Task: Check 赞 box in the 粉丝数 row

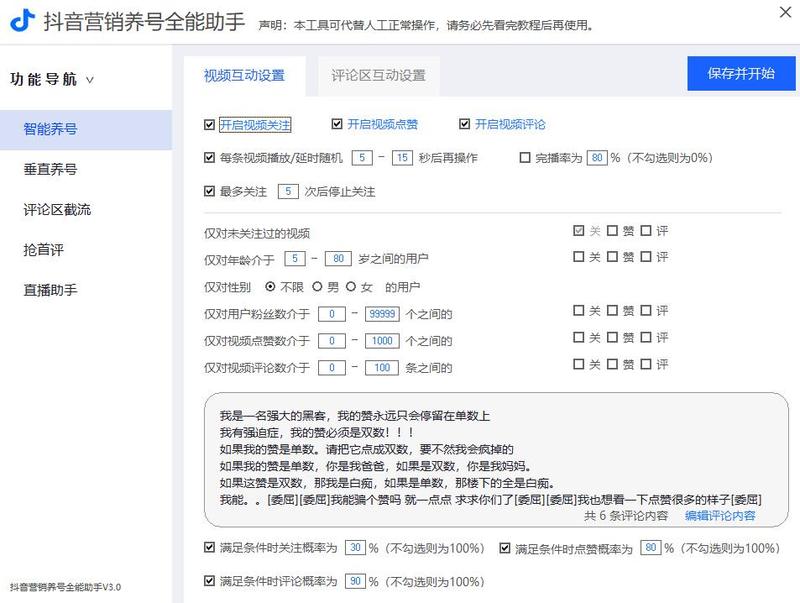Action: (x=612, y=310)
